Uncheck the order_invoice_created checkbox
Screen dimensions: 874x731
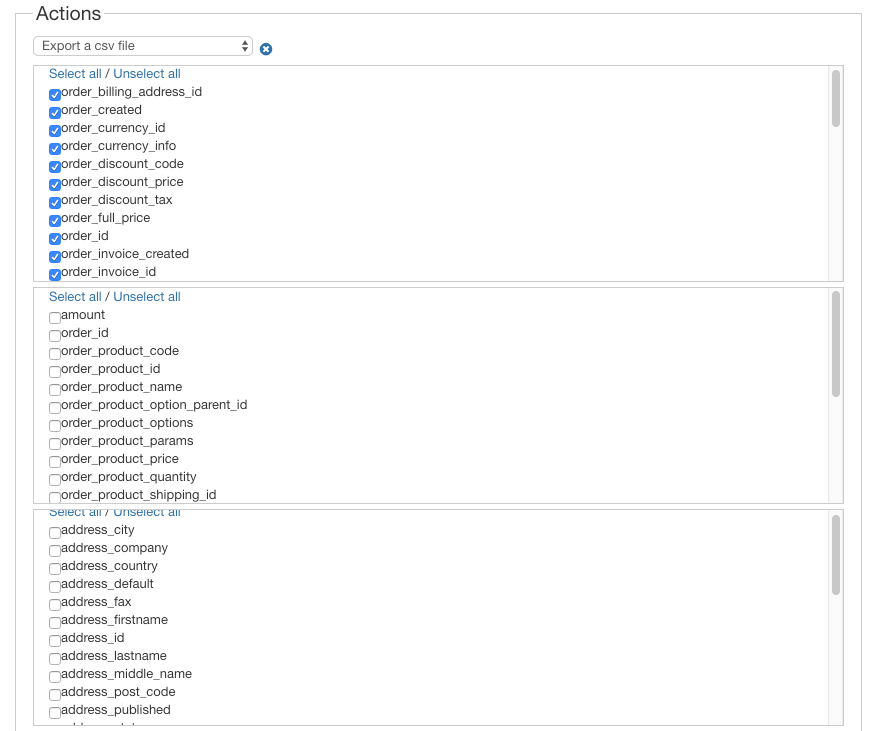tap(55, 257)
